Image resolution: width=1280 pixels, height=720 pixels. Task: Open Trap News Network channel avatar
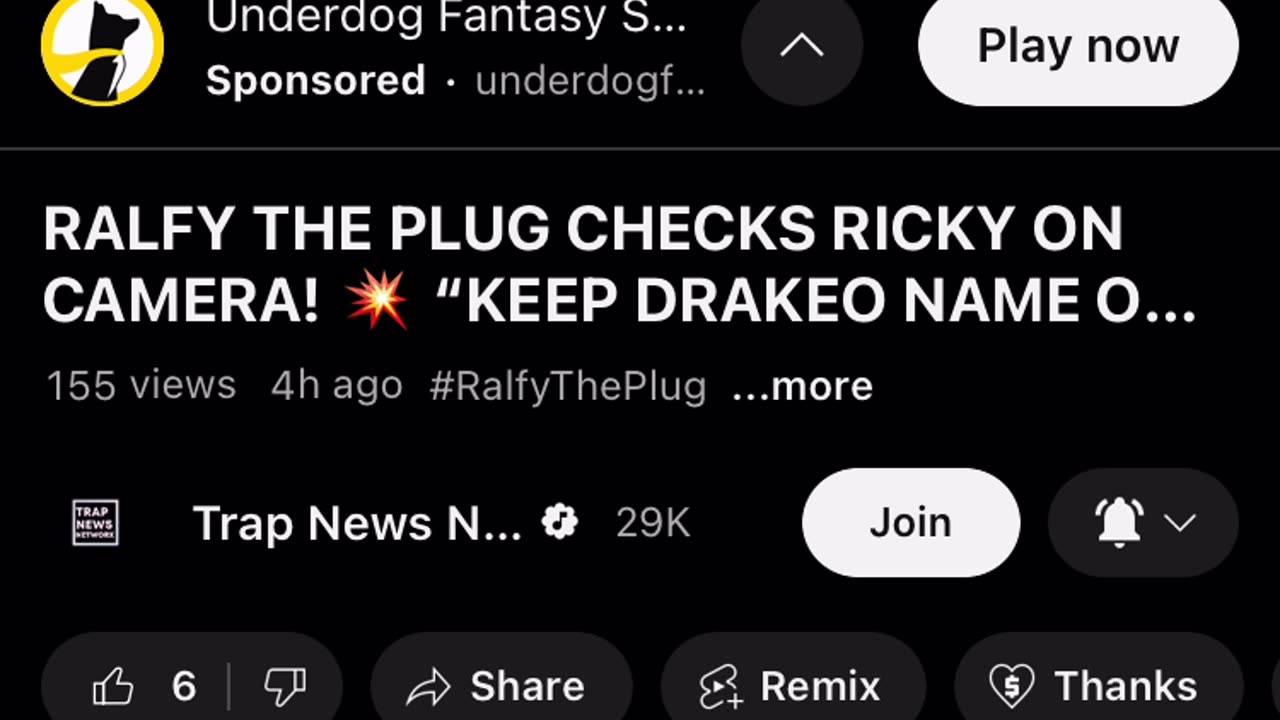96,522
